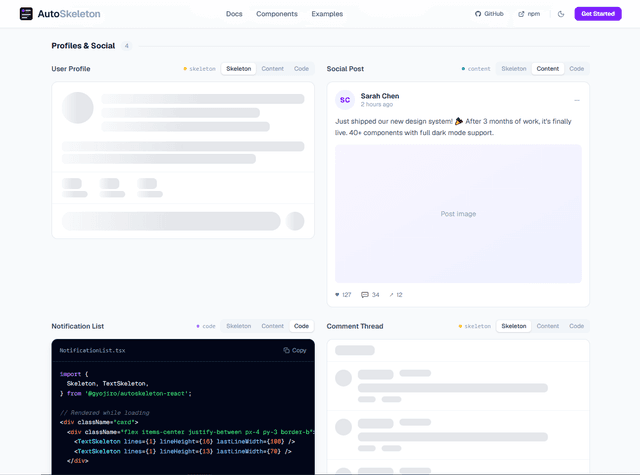Screen dimensions: 640x475
Task: Click the orange skeleton status label on User Profile
Action: (x=200, y=69)
